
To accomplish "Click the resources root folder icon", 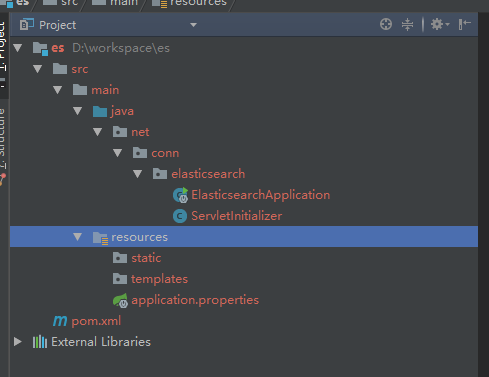I will 100,238.
